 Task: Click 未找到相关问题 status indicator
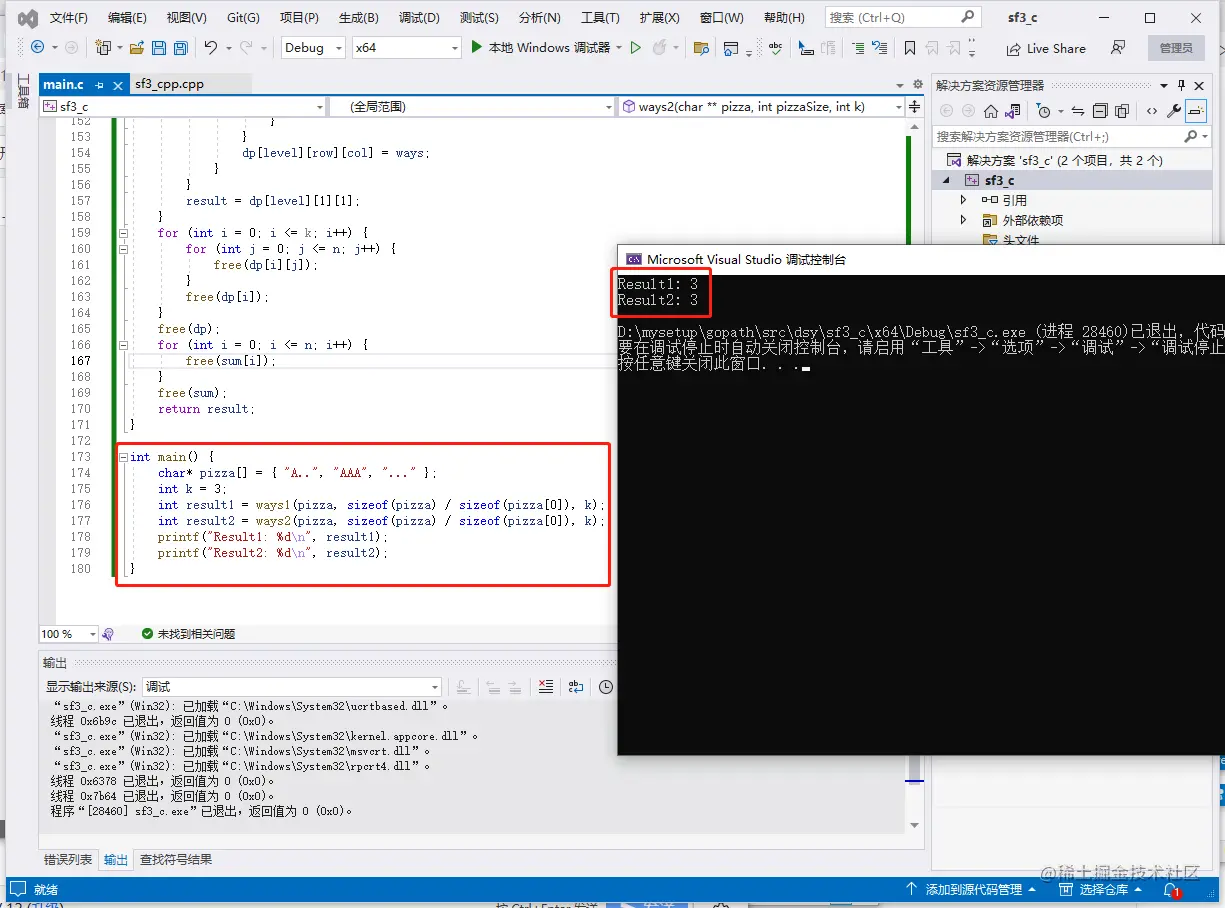188,634
